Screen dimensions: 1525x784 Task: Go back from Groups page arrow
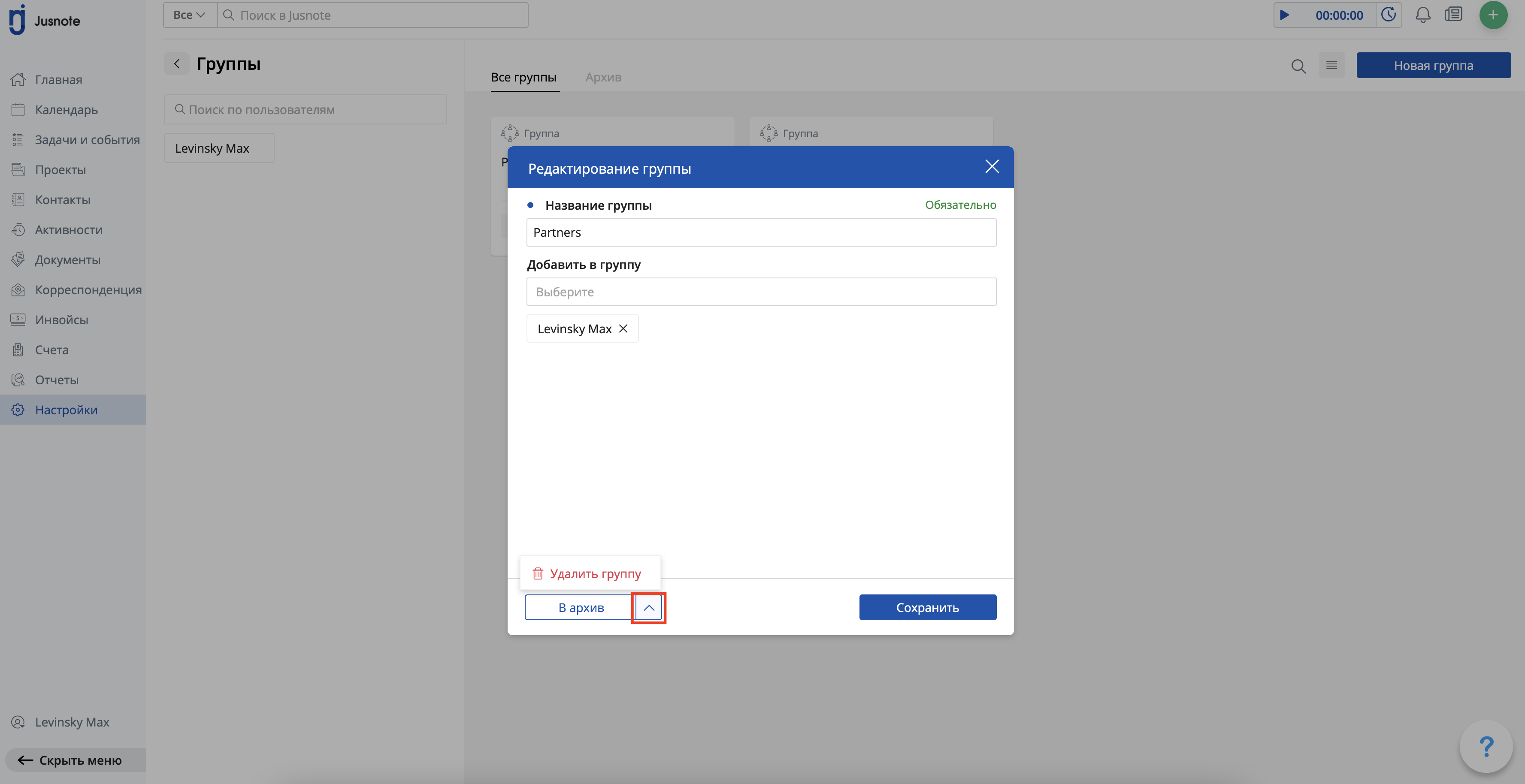[176, 64]
